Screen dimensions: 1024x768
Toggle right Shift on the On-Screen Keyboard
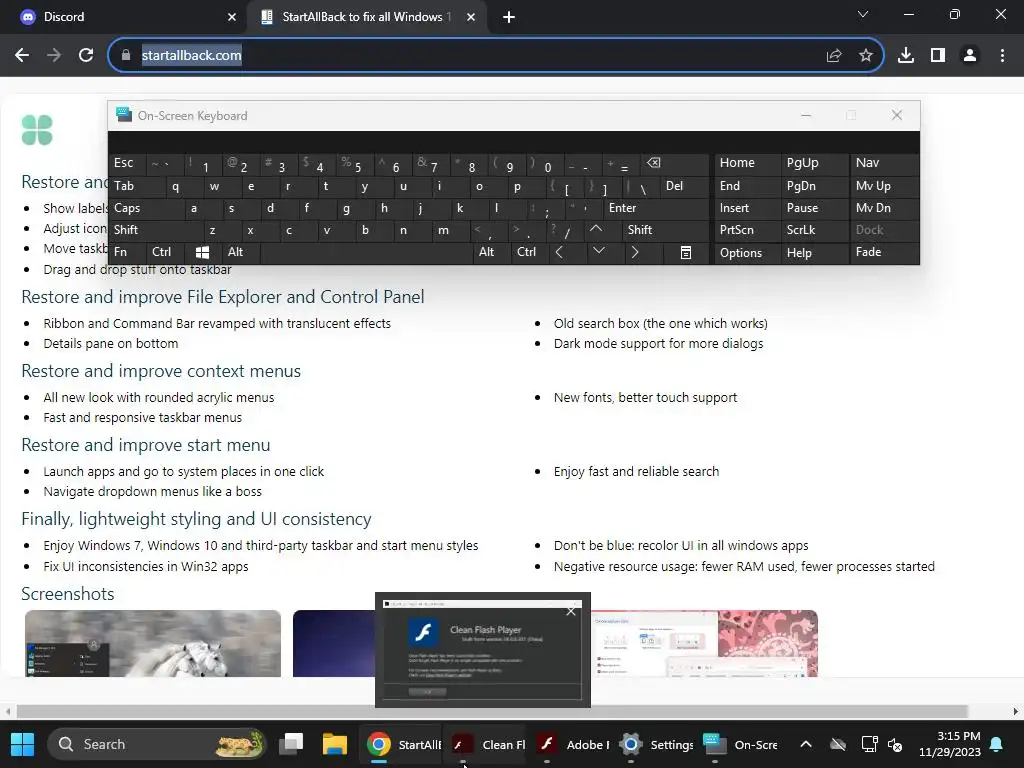click(665, 230)
